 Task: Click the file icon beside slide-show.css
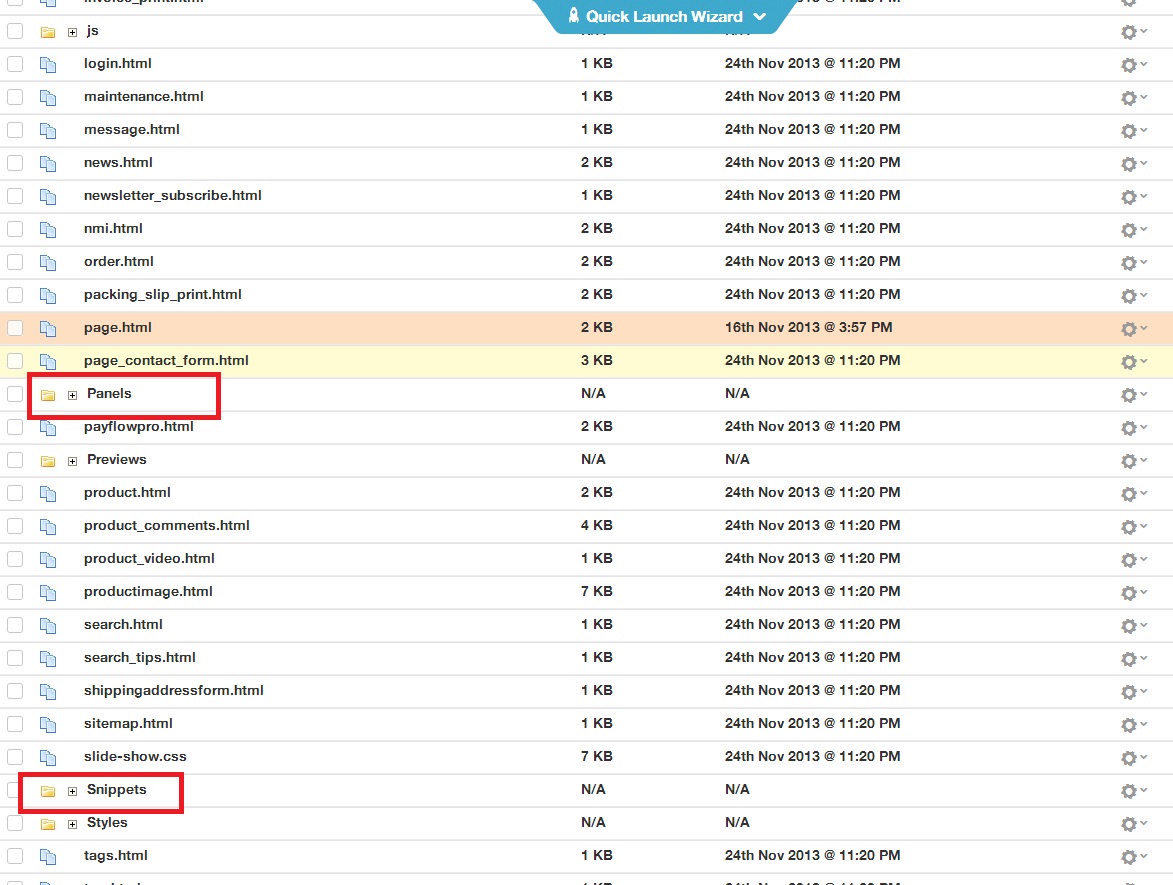(x=48, y=757)
